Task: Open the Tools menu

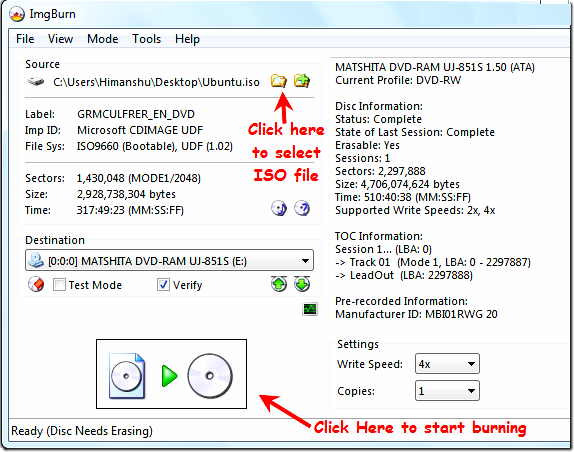Action: [x=146, y=39]
